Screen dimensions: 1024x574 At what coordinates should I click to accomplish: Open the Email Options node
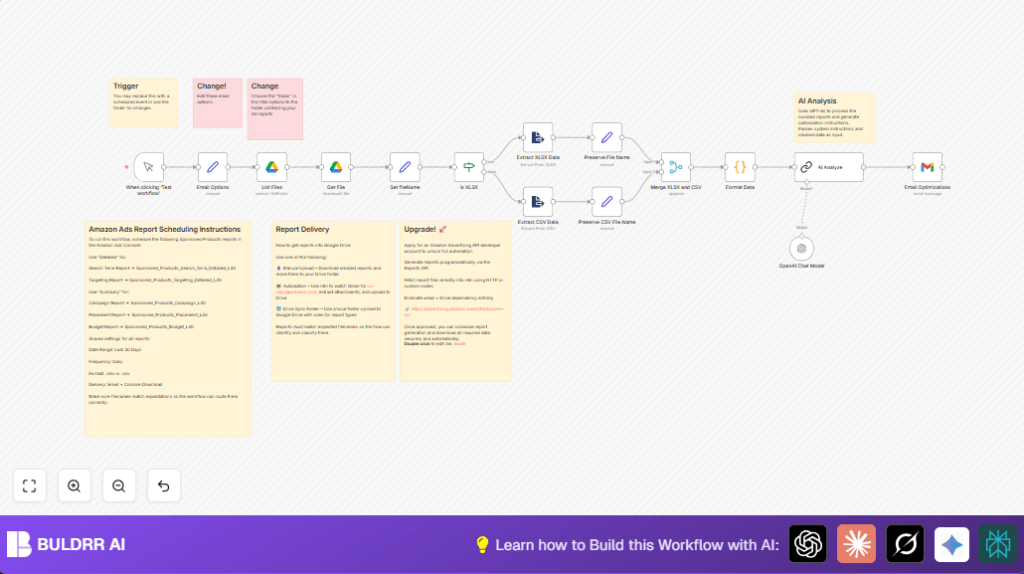point(213,167)
